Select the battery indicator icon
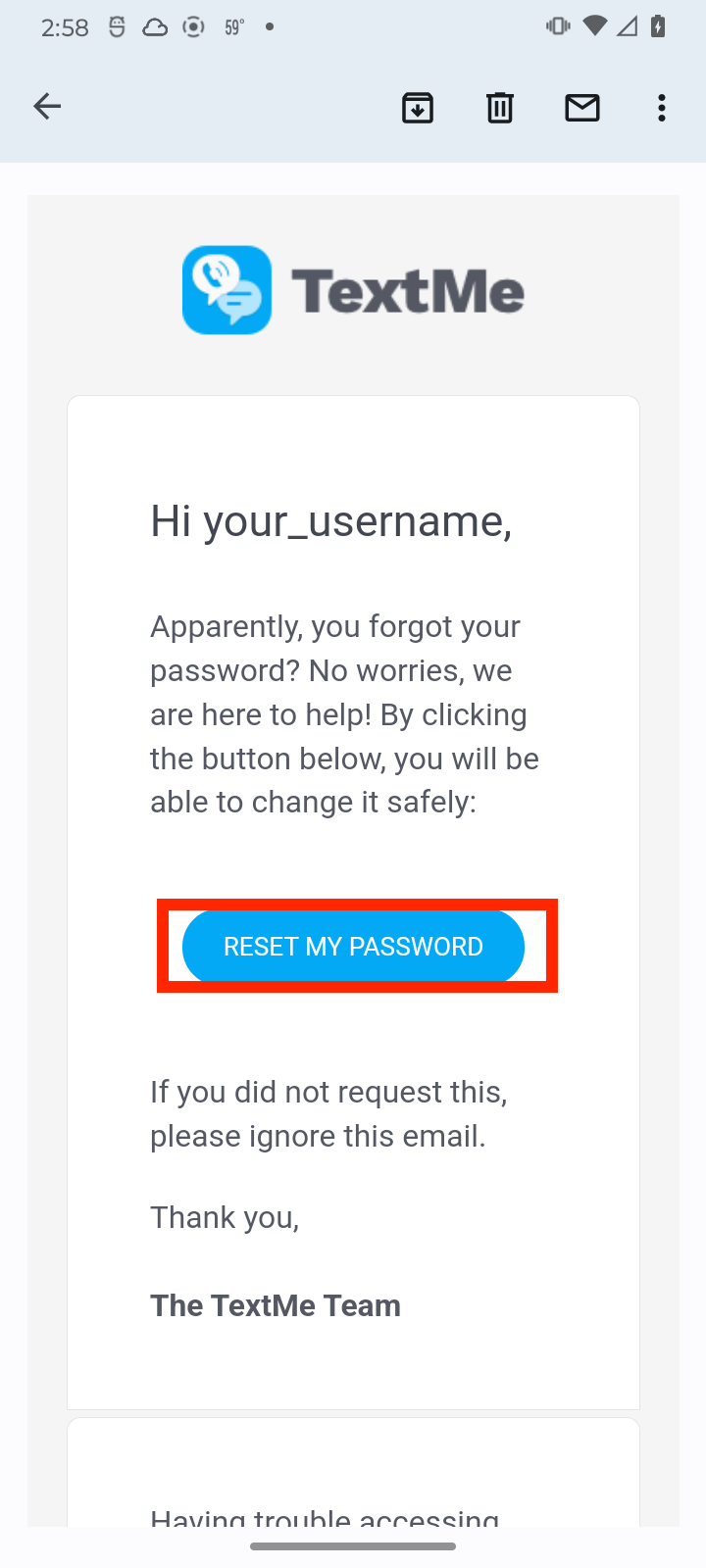 tap(658, 25)
